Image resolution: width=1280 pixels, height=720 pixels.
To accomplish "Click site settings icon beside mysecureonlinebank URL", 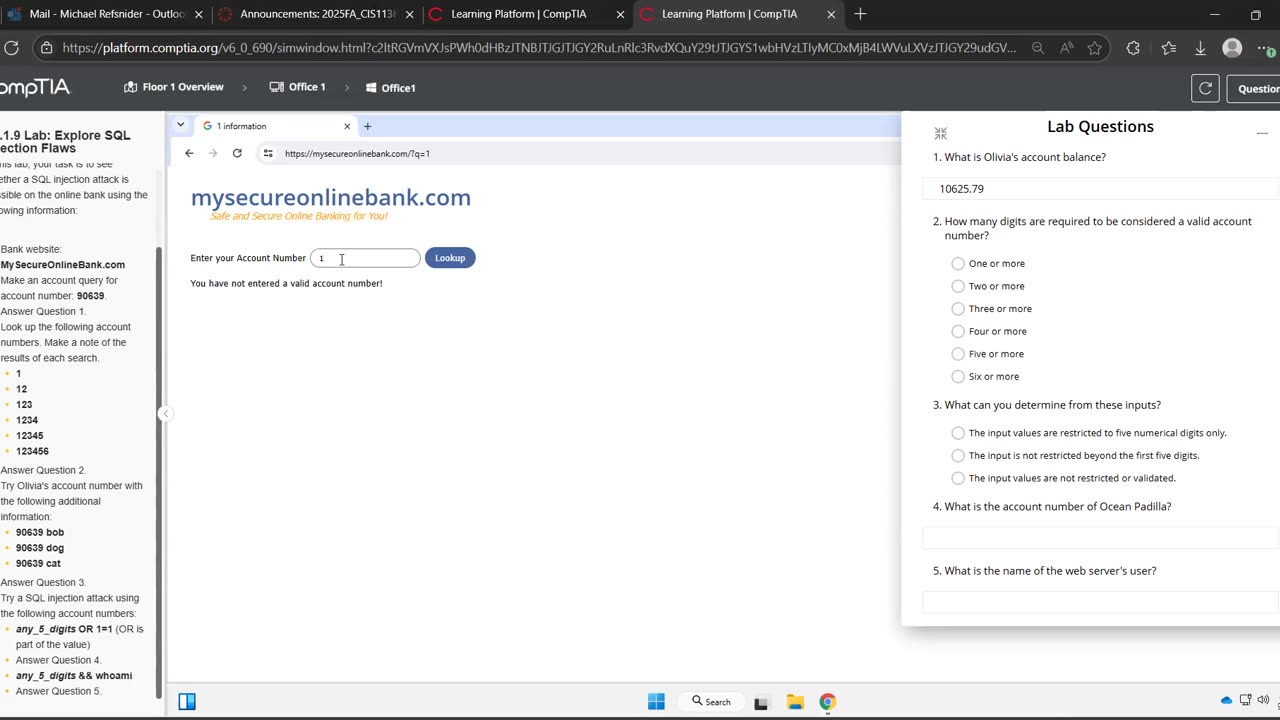I will tap(268, 153).
